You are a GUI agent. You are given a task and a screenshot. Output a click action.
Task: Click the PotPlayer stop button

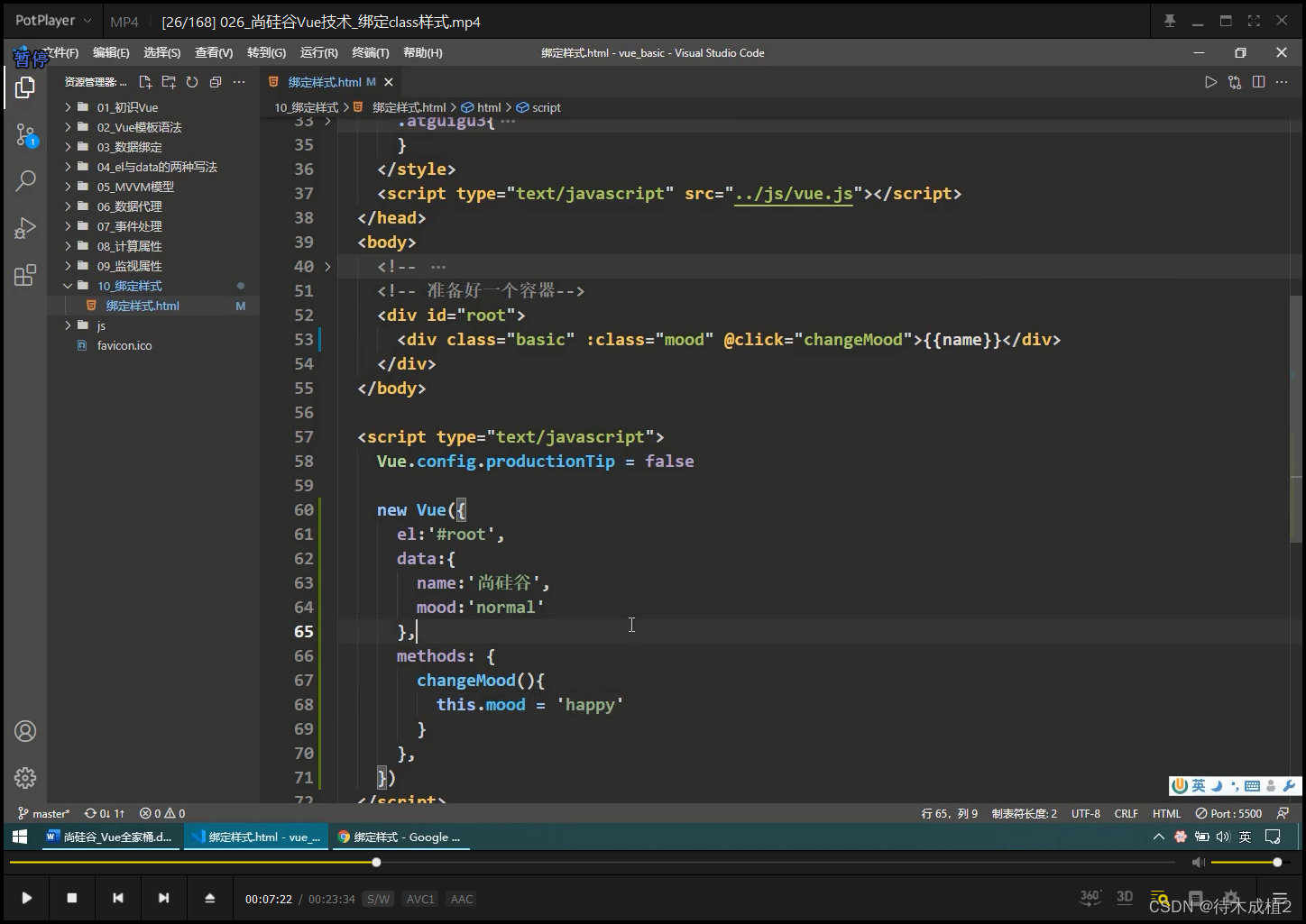click(x=72, y=898)
